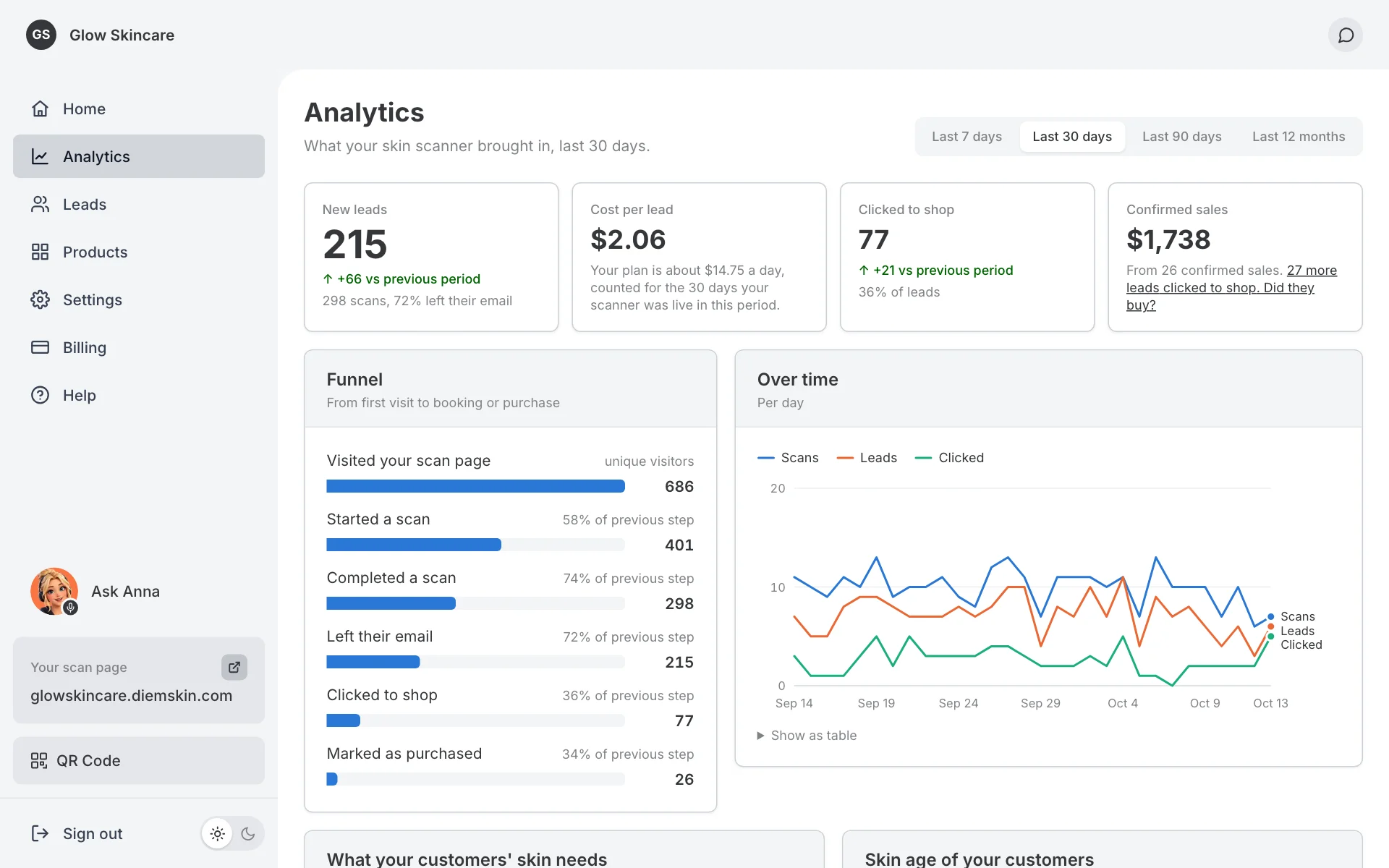Click Glow Skincare brand name

coord(122,35)
